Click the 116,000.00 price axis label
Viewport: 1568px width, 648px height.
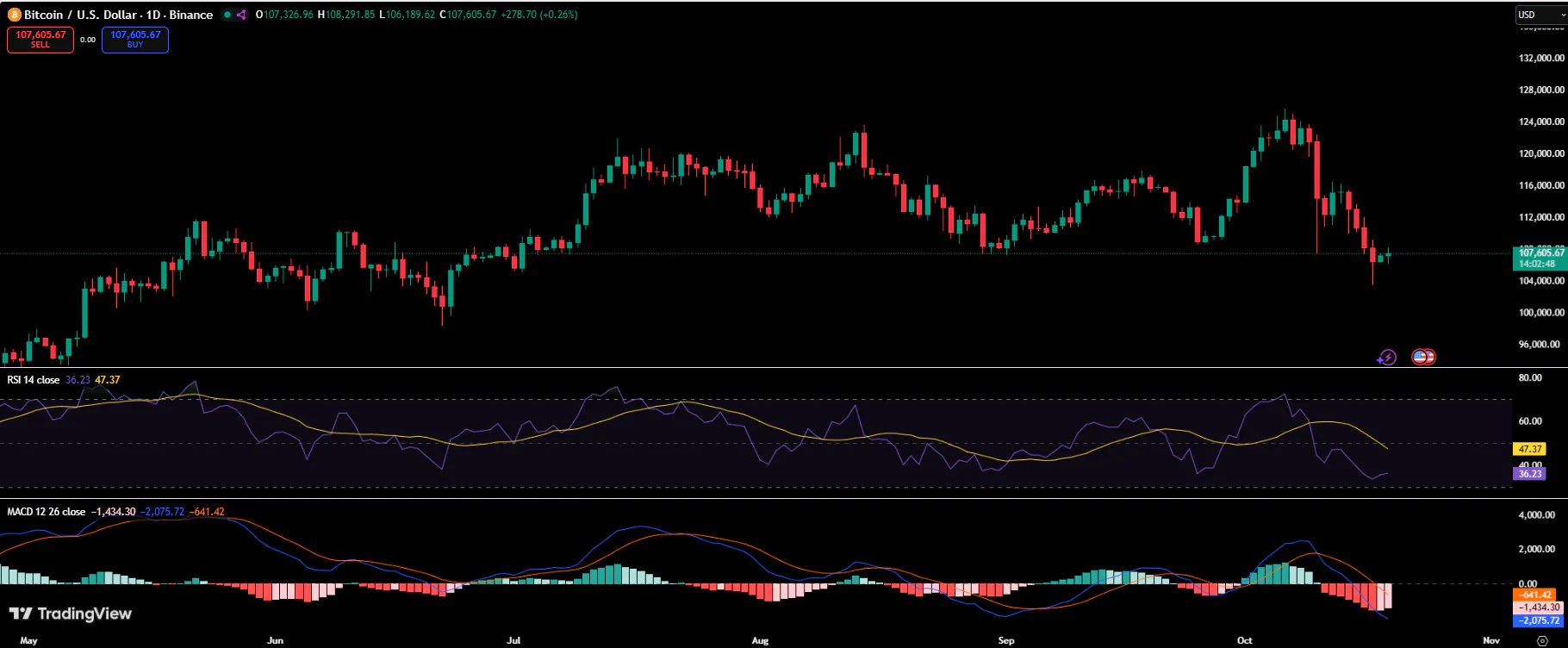(1541, 186)
